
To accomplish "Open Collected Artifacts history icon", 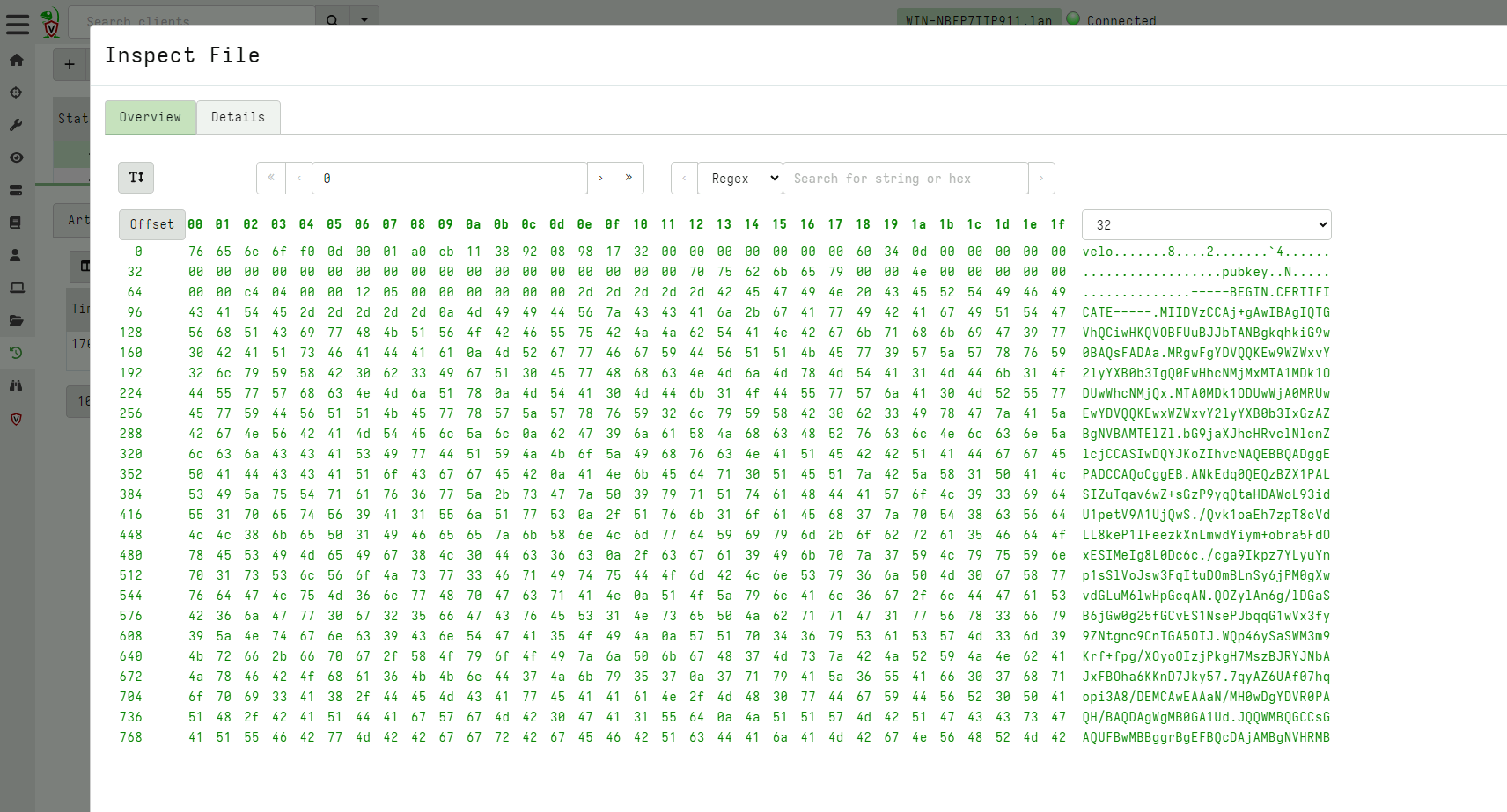I will point(16,353).
